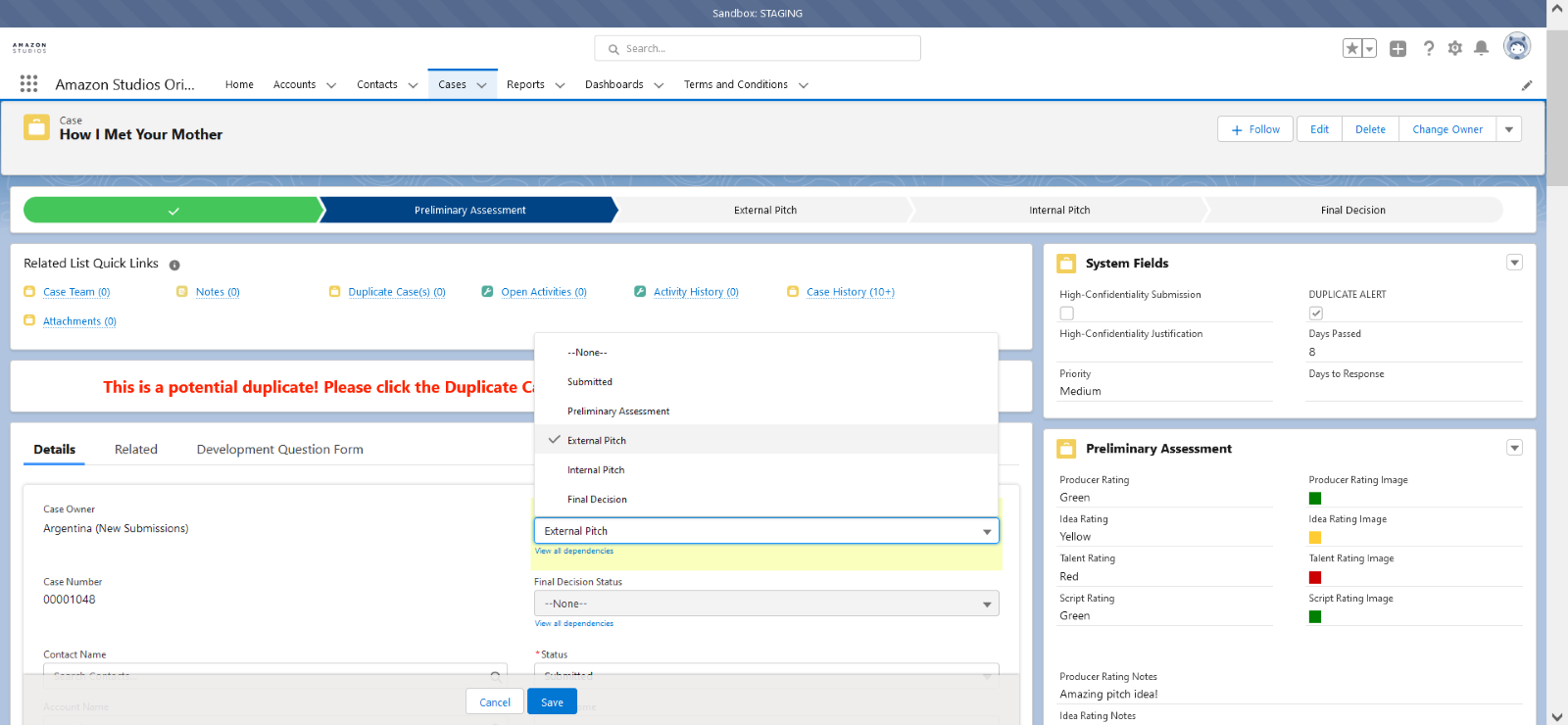
Task: Click the External Pitch path stage
Action: pyautogui.click(x=765, y=210)
